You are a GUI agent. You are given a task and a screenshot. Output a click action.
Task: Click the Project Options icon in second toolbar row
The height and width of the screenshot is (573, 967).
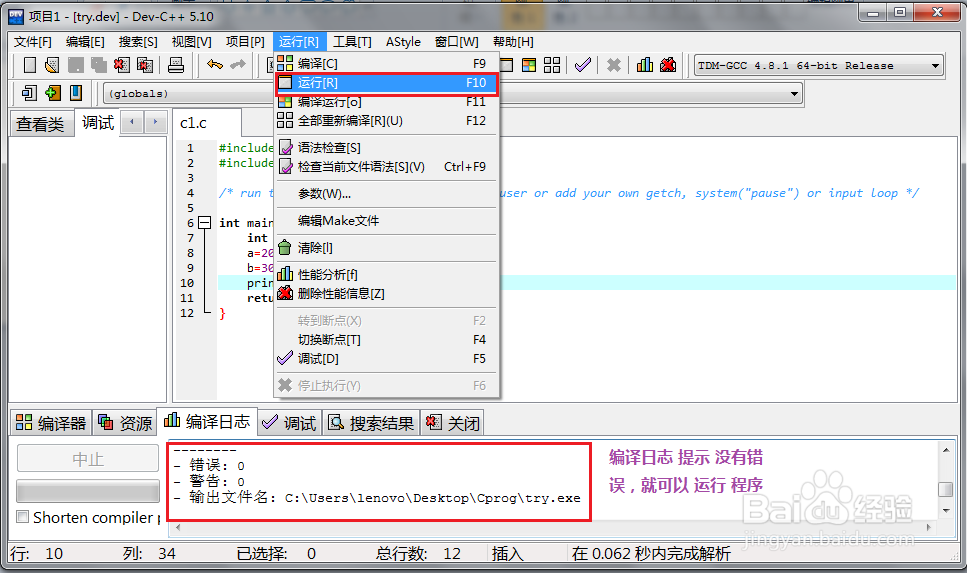tap(29, 93)
